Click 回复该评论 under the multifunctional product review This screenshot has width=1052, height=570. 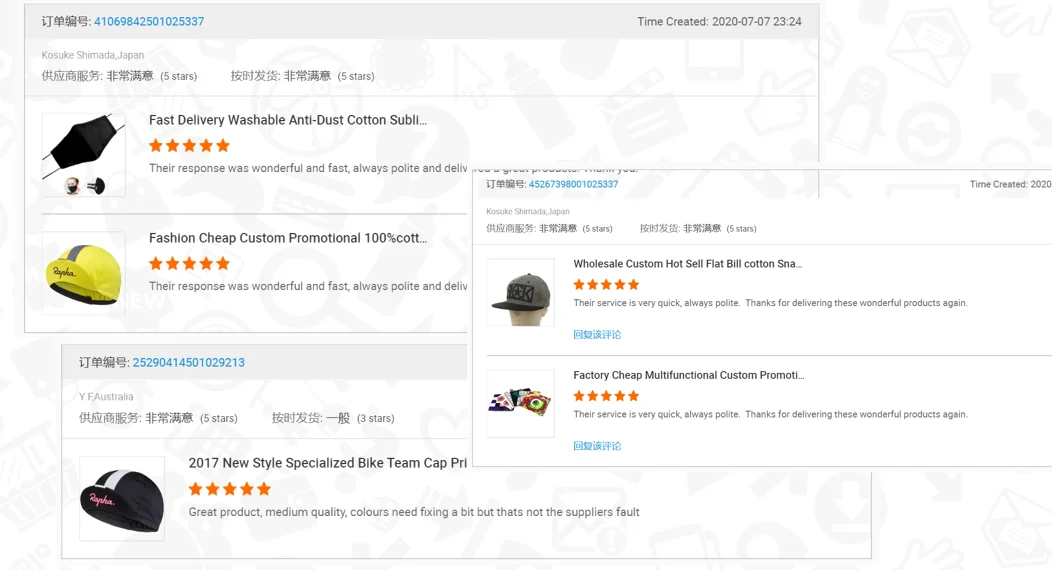(597, 446)
